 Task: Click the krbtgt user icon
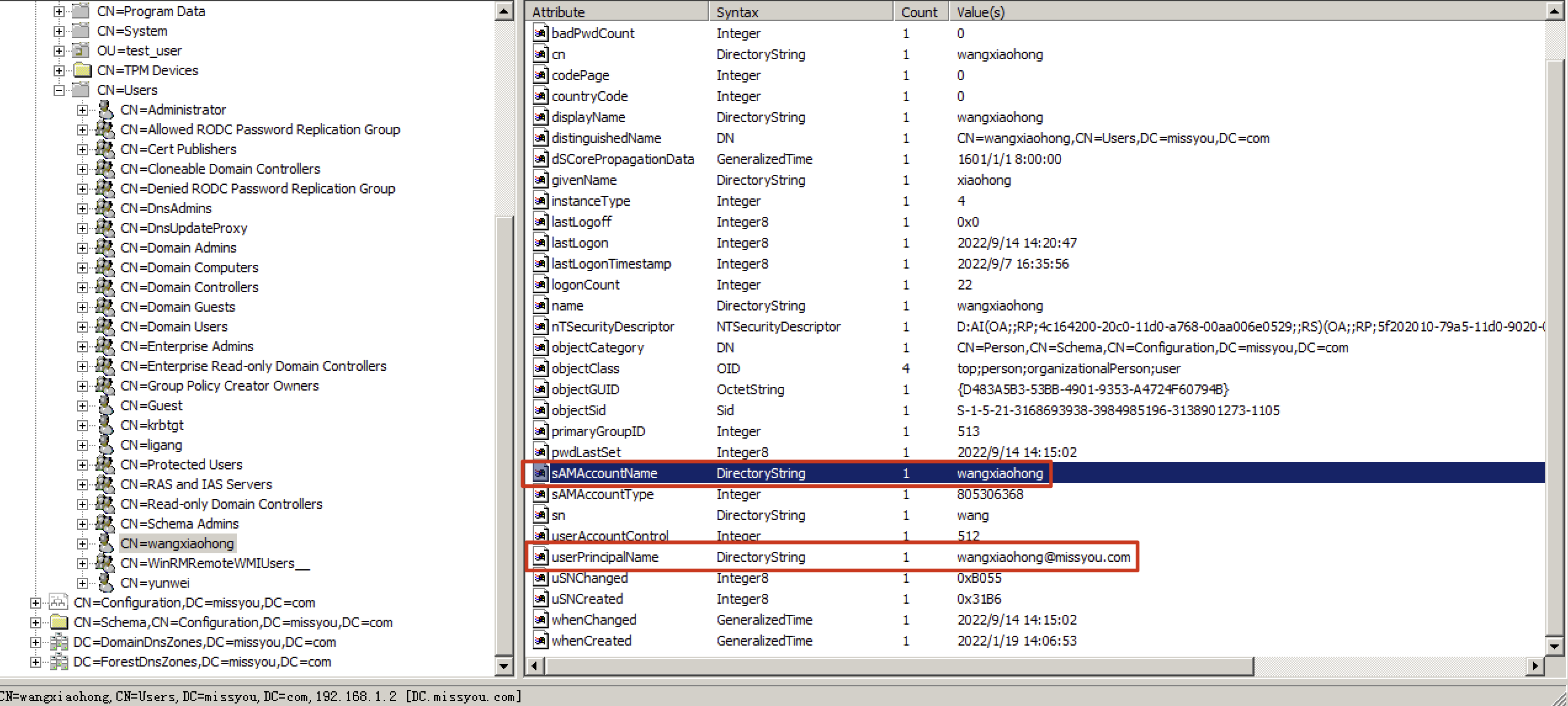[x=106, y=425]
